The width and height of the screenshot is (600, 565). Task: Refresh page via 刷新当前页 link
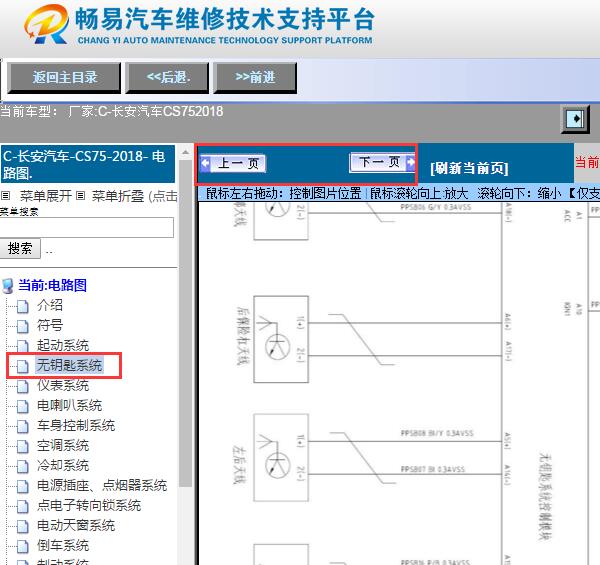(469, 168)
